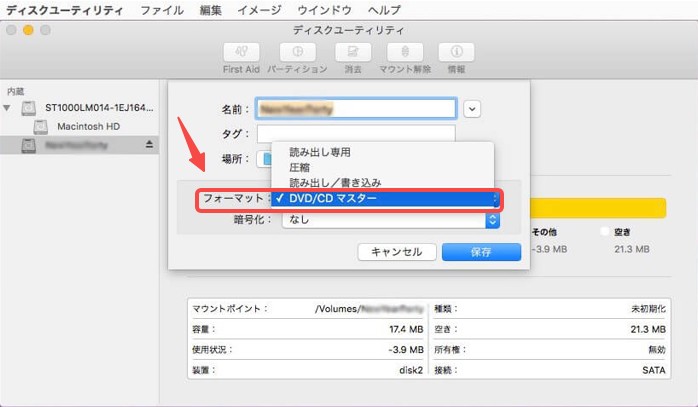Image resolution: width=698 pixels, height=407 pixels.
Task: Open the 場所 (location) popup
Action: click(x=264, y=159)
